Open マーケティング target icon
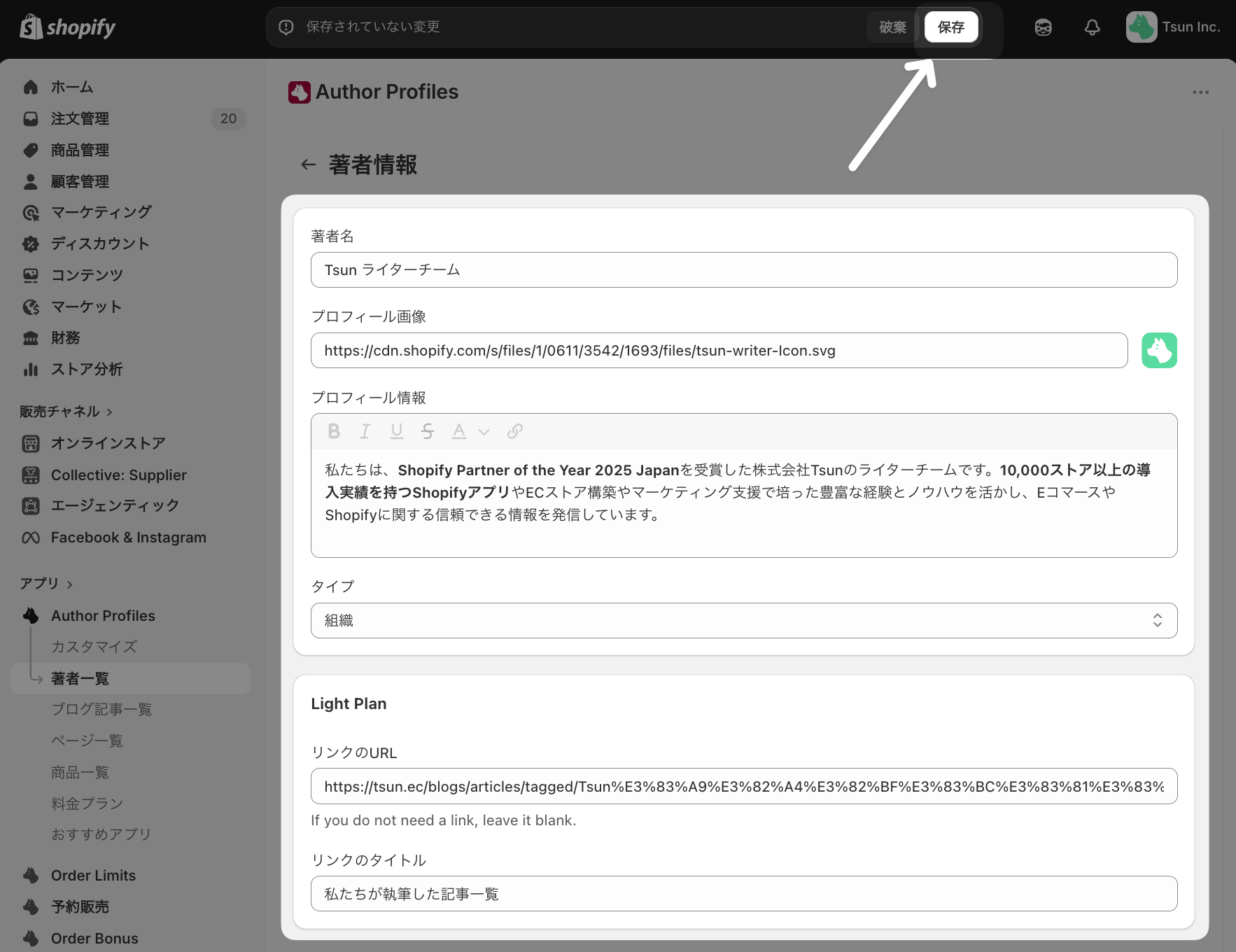The height and width of the screenshot is (952, 1236). (31, 212)
